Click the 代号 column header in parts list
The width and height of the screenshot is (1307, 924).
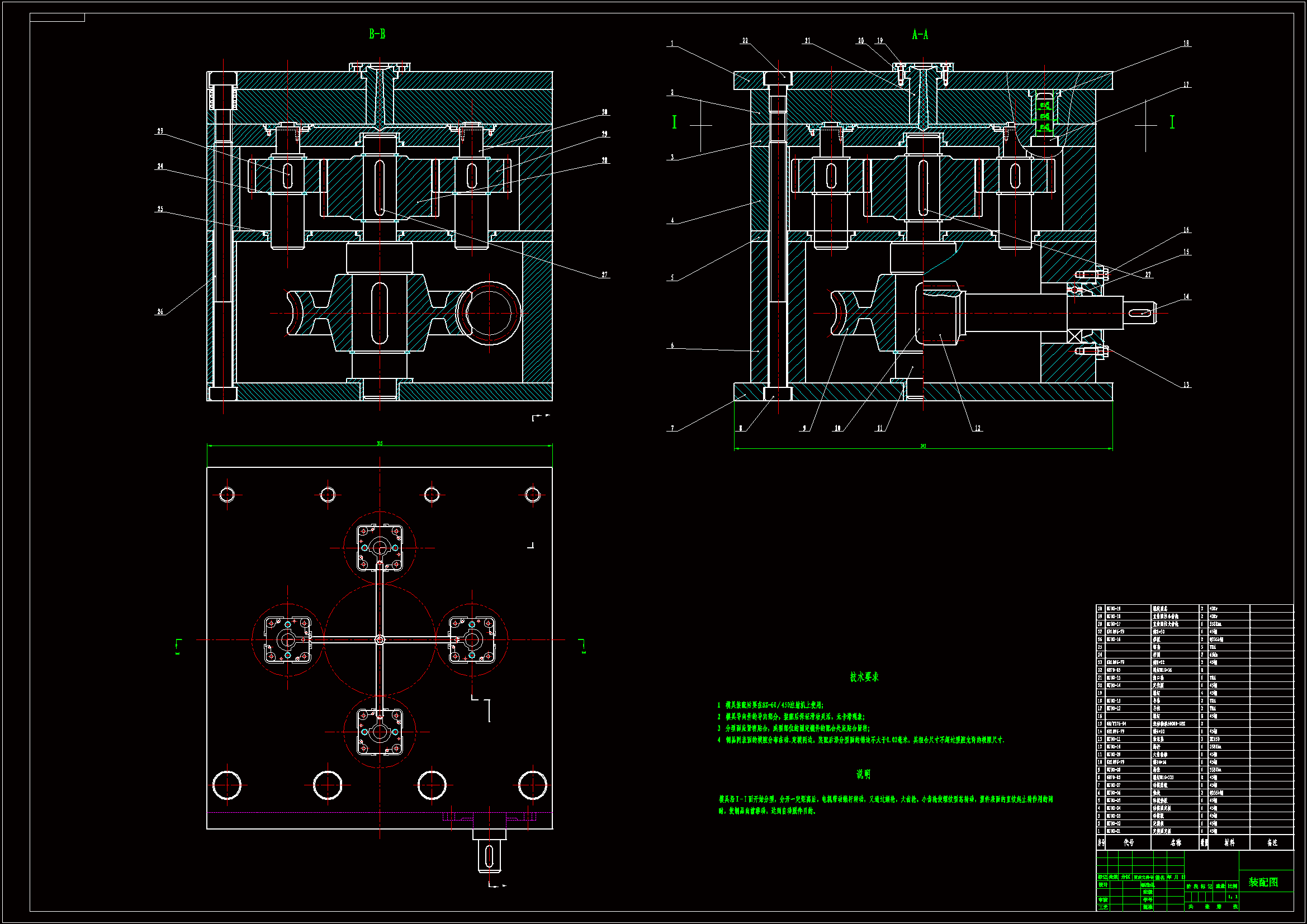[x=1128, y=842]
